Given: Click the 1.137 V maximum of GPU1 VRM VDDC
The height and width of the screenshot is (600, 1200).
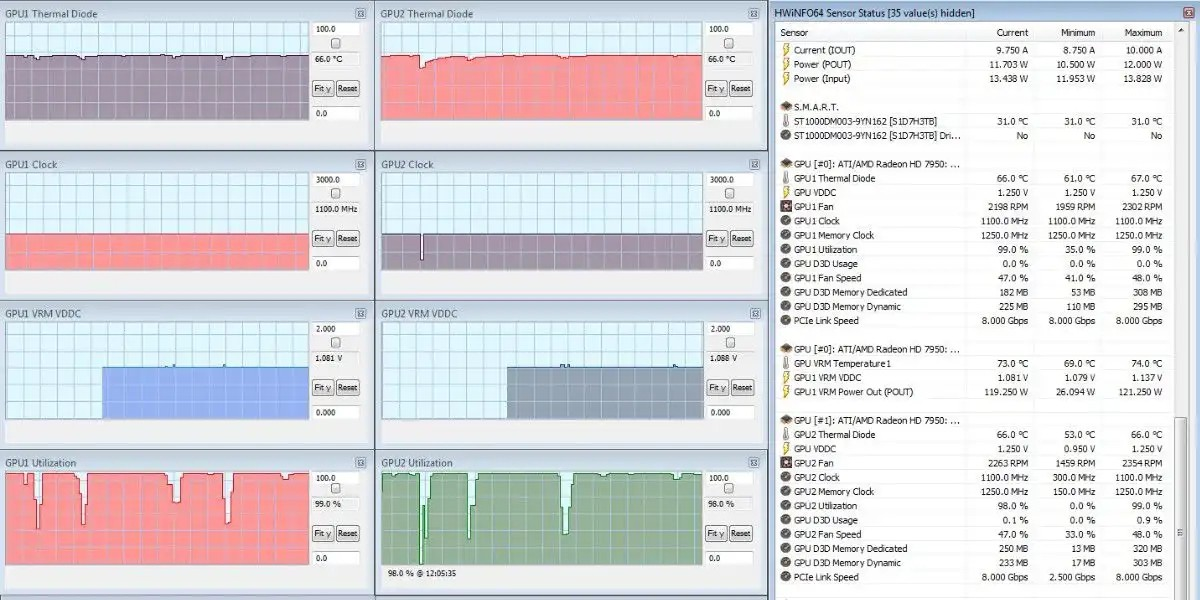Looking at the screenshot, I should tap(1145, 378).
